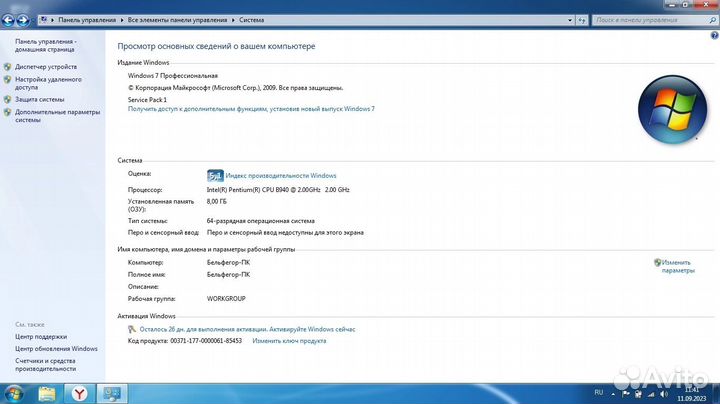Click the tray icon between flag and network
This screenshot has height=404, width=720.
[638, 394]
